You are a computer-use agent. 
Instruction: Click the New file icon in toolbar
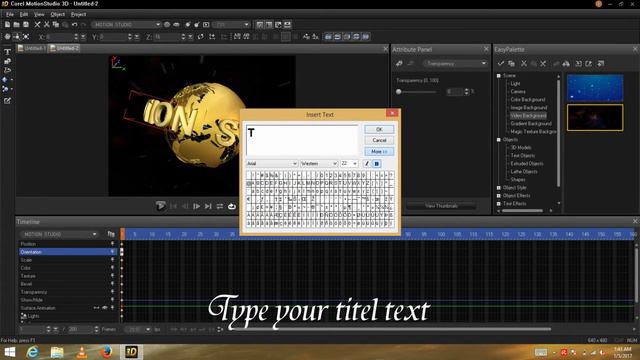click(x=7, y=24)
